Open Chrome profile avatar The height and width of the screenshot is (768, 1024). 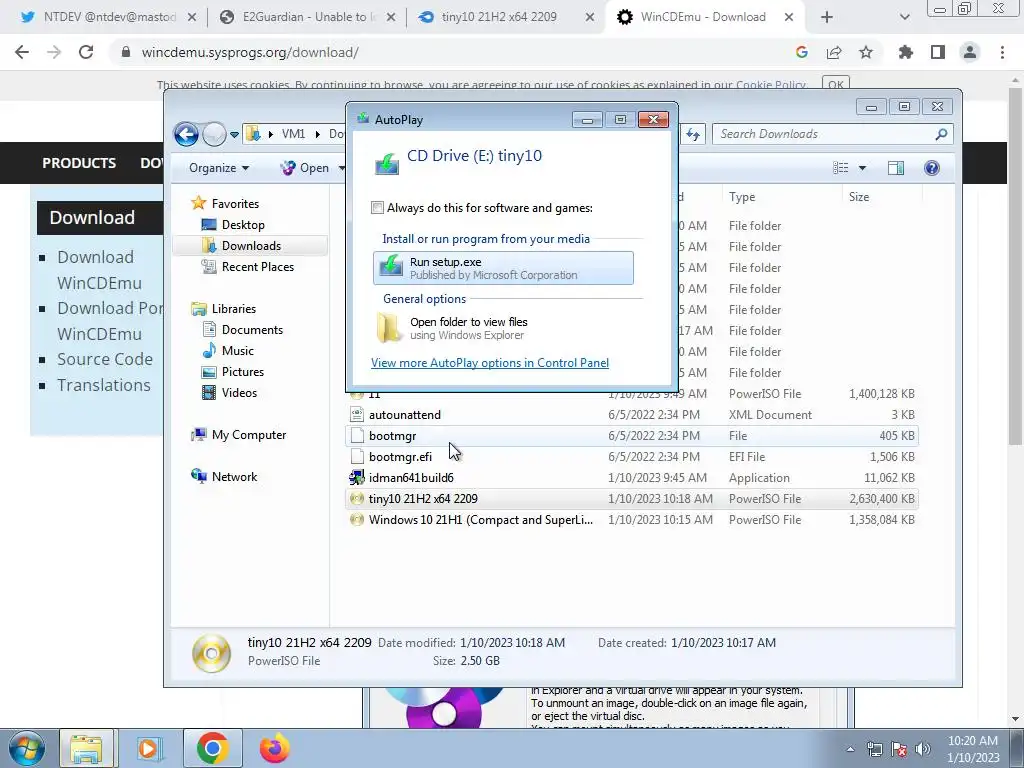(x=970, y=52)
